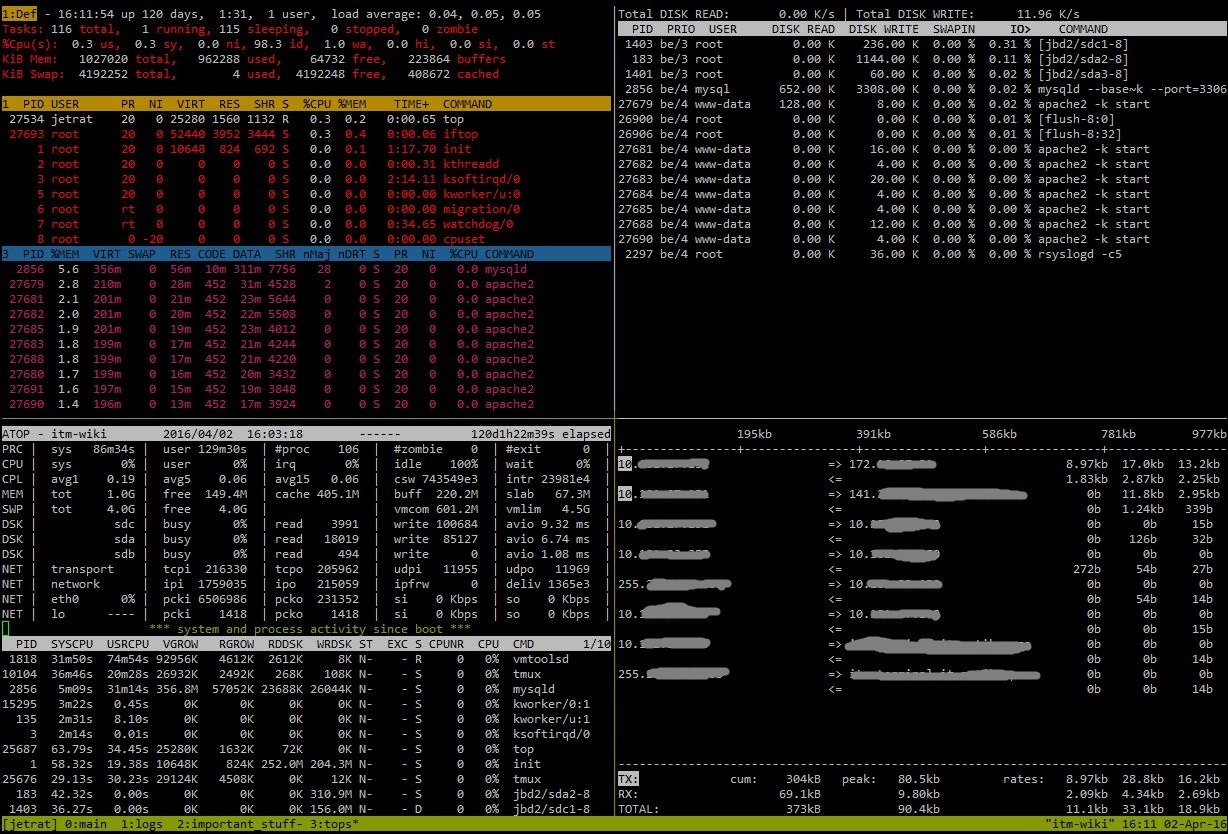Select the 2:important_stuff tmux window
This screenshot has width=1228, height=834.
[230, 825]
